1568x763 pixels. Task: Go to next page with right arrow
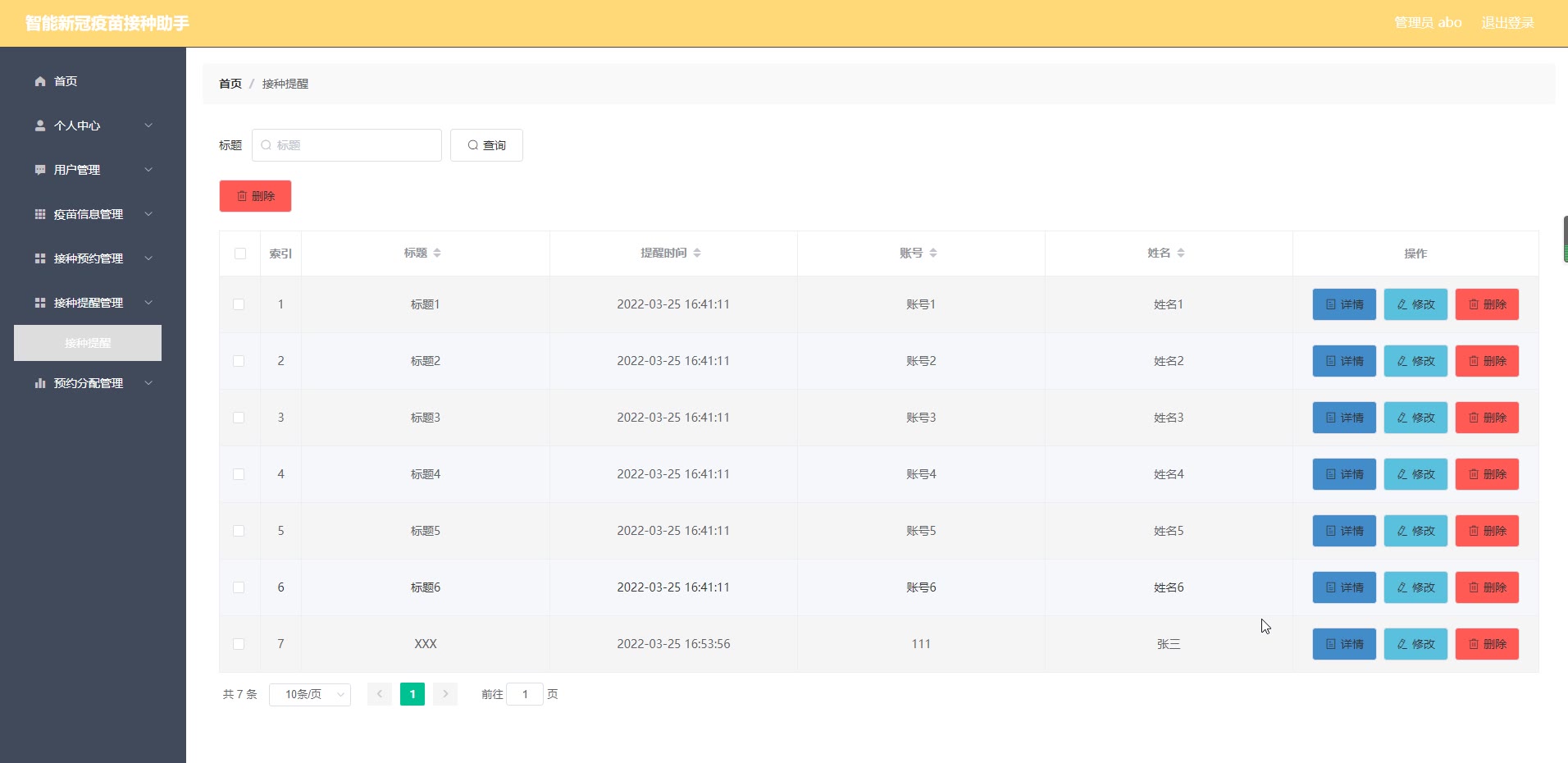[x=445, y=694]
